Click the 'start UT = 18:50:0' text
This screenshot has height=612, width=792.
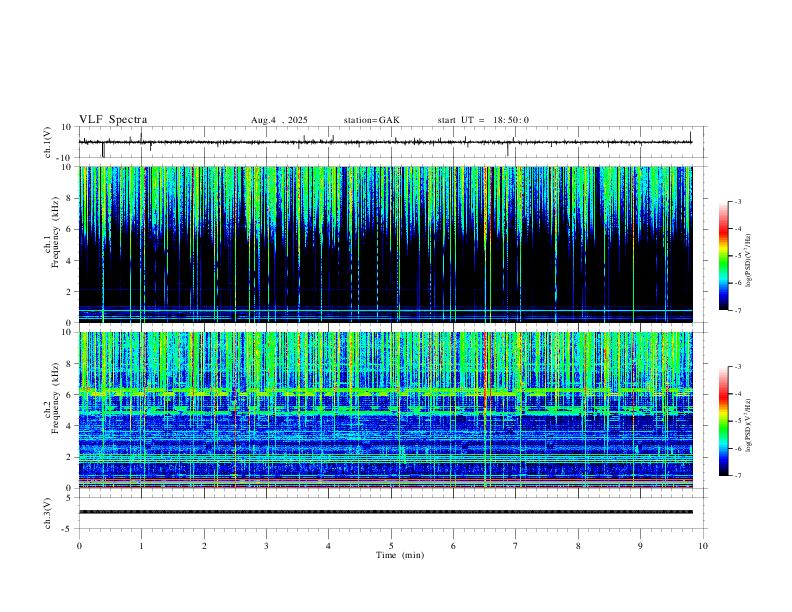(483, 120)
